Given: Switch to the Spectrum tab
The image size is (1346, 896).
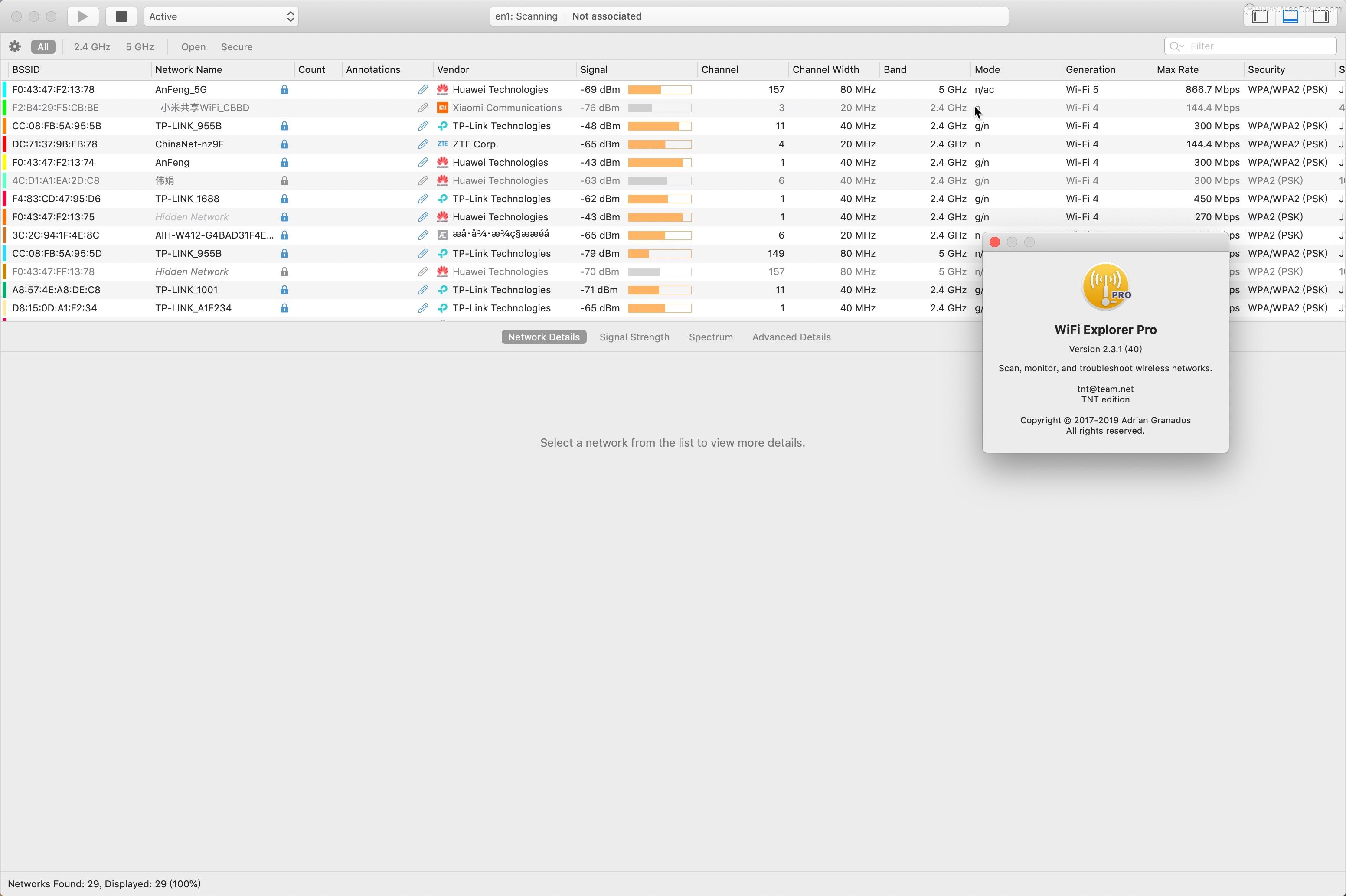Looking at the screenshot, I should point(710,337).
